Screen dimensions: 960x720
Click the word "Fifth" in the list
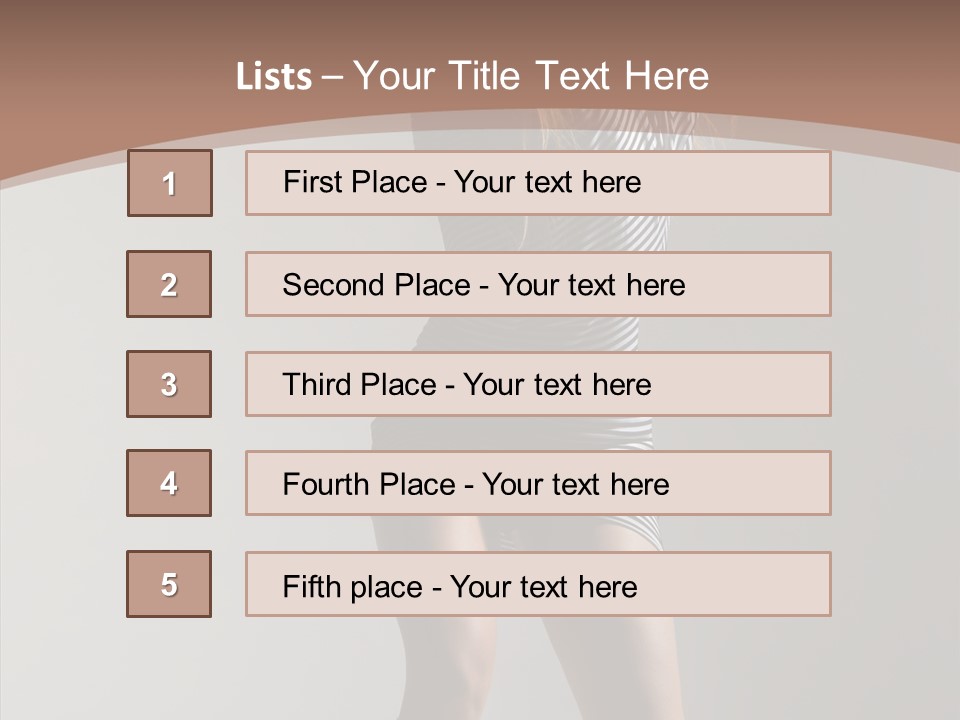311,586
